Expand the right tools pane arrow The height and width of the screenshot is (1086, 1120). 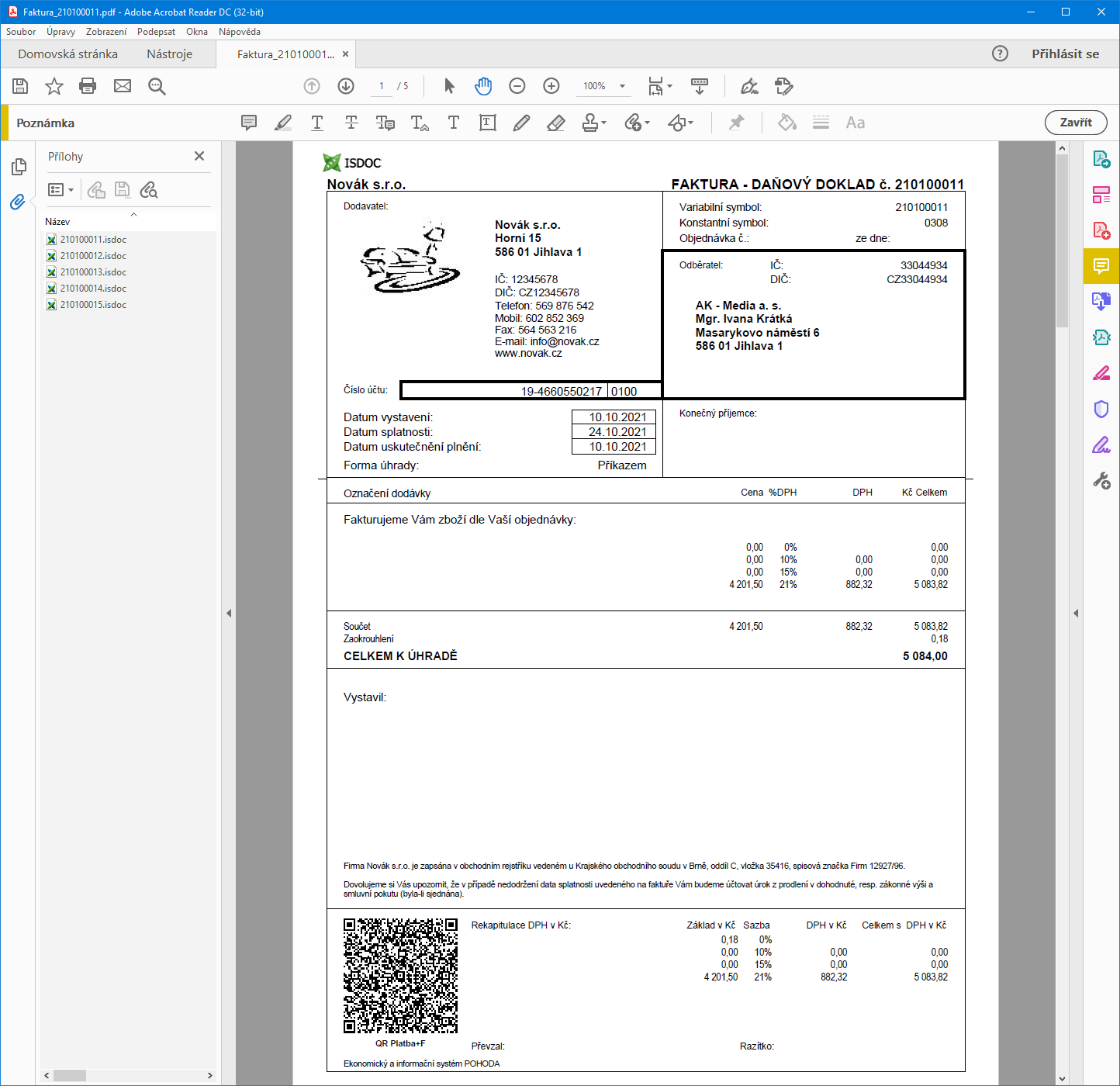click(1076, 613)
